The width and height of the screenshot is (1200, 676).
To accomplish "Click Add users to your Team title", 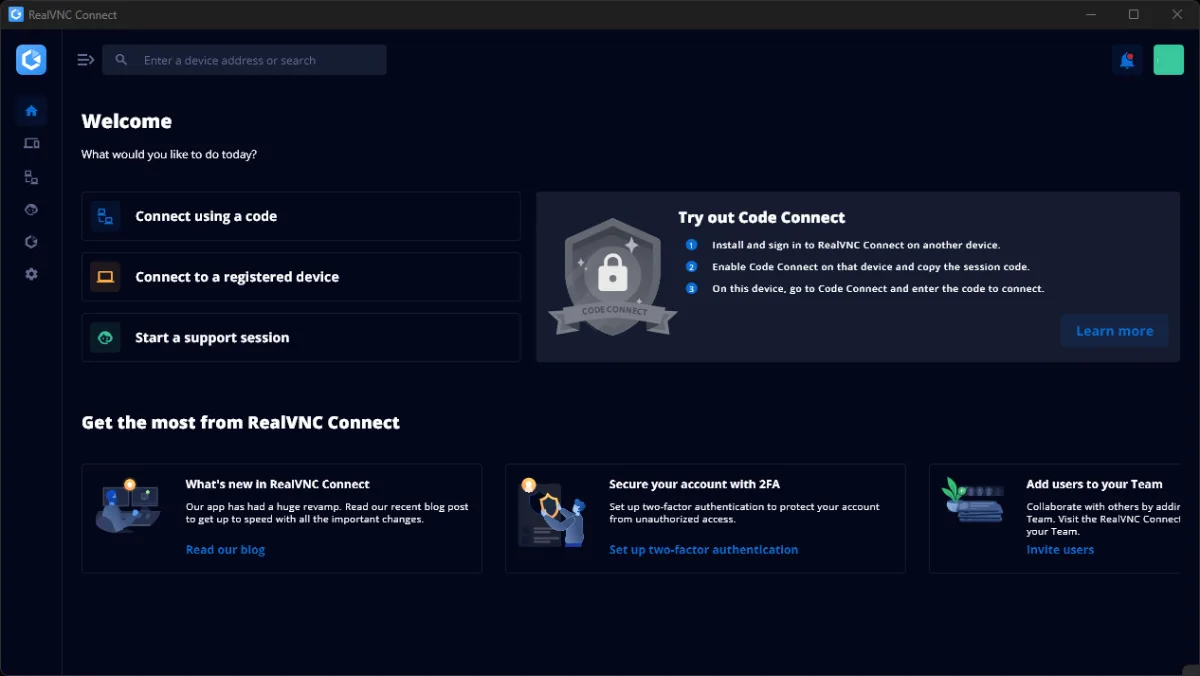I will [1094, 484].
